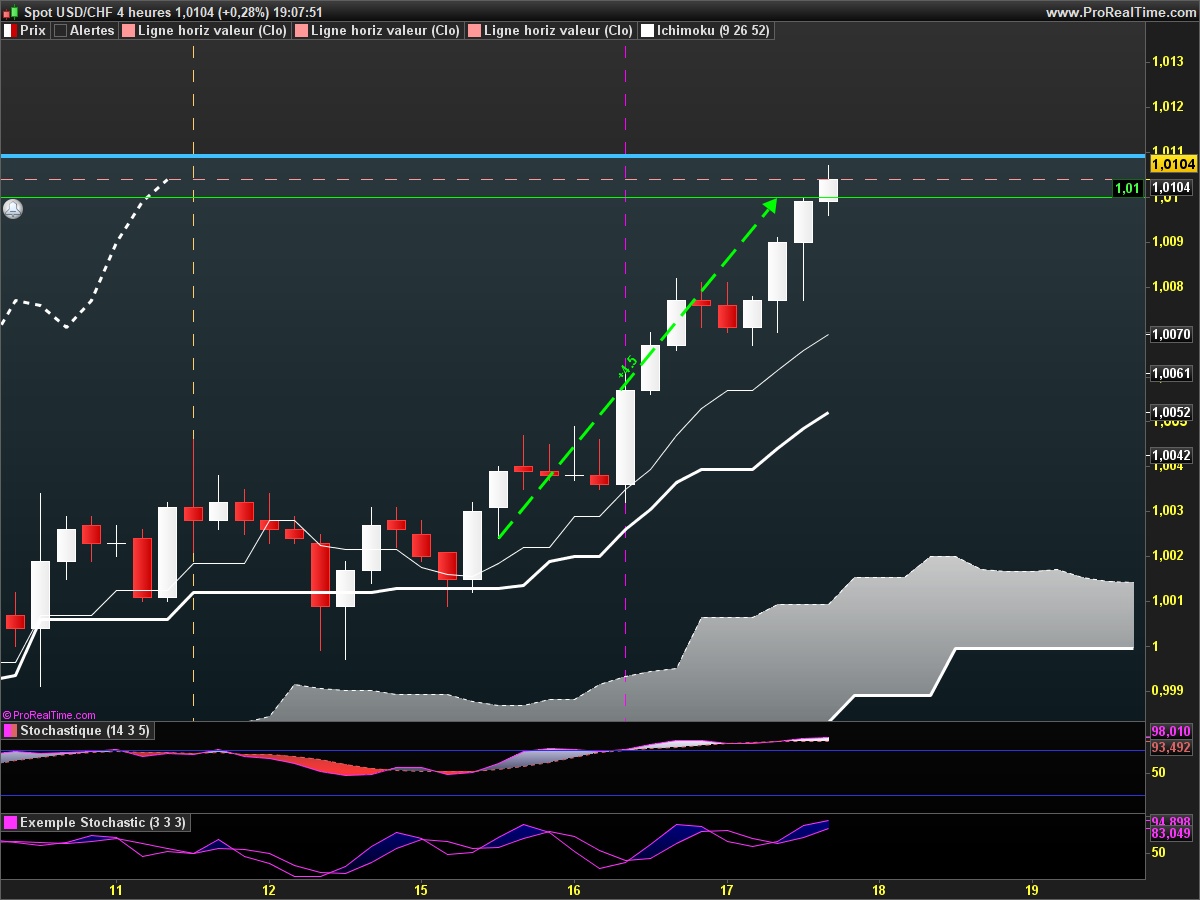Click date label 18 on time axis
This screenshot has width=1200, height=900.
coord(879,889)
